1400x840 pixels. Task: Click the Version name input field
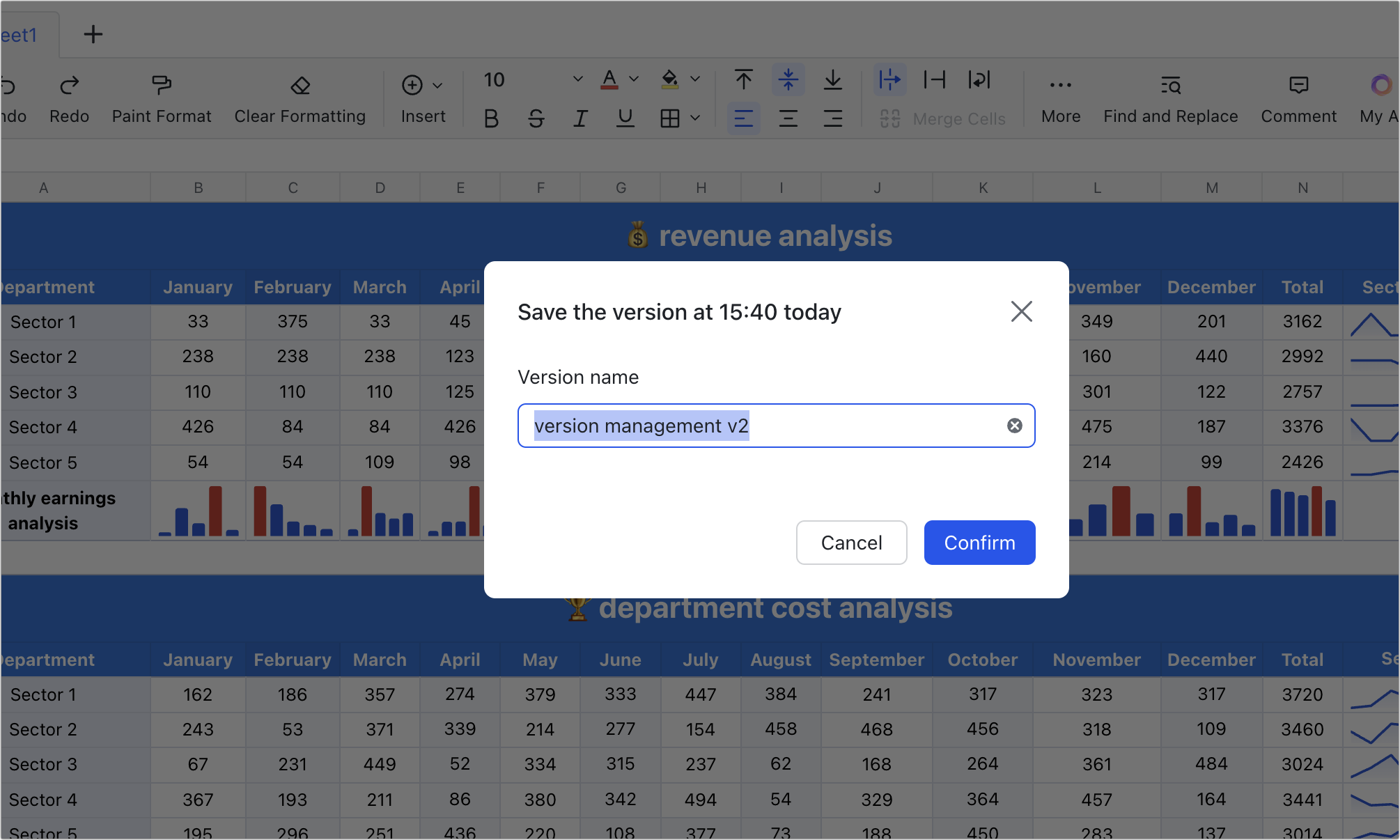[776, 426]
